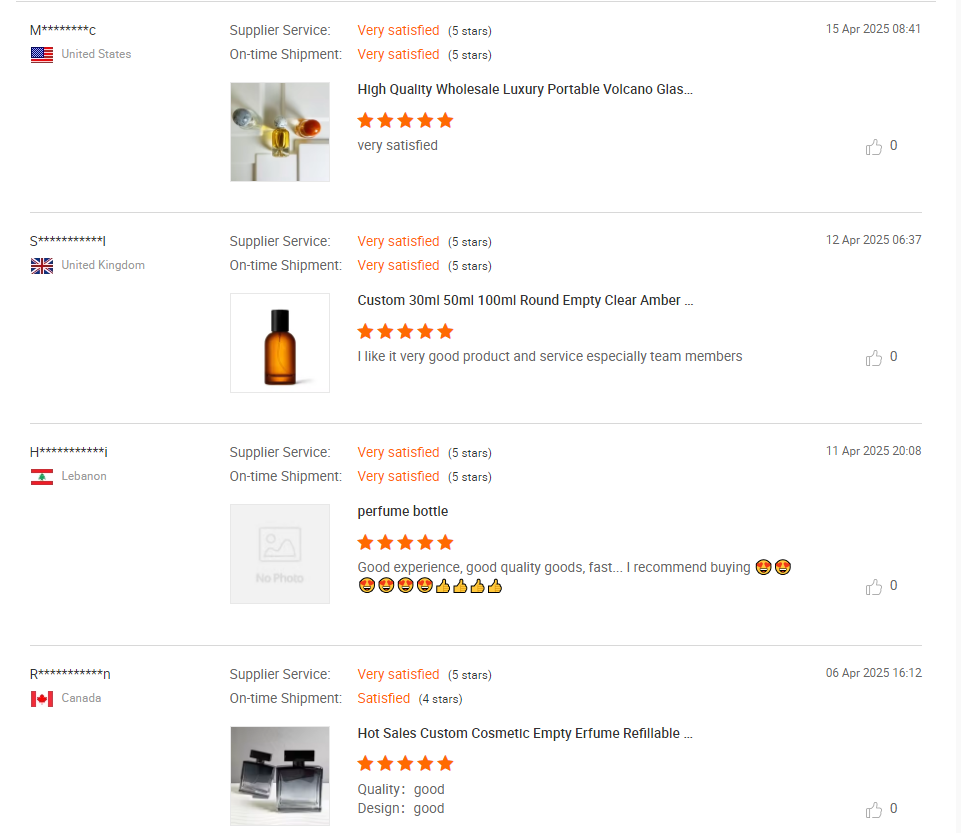Click thumbs-up on United Kingdom review
This screenshot has width=961, height=833.
[873, 357]
